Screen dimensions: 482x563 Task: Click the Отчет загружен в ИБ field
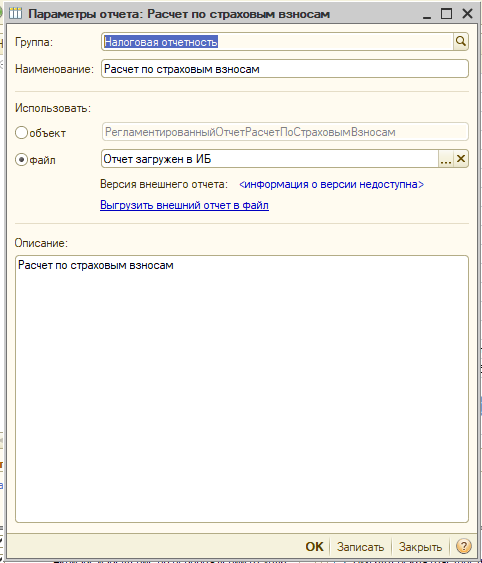[270, 159]
